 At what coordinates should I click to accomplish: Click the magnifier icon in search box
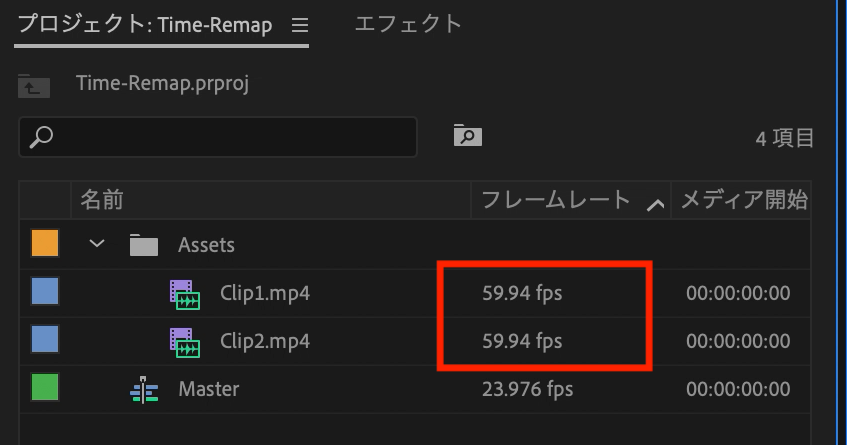tap(42, 138)
